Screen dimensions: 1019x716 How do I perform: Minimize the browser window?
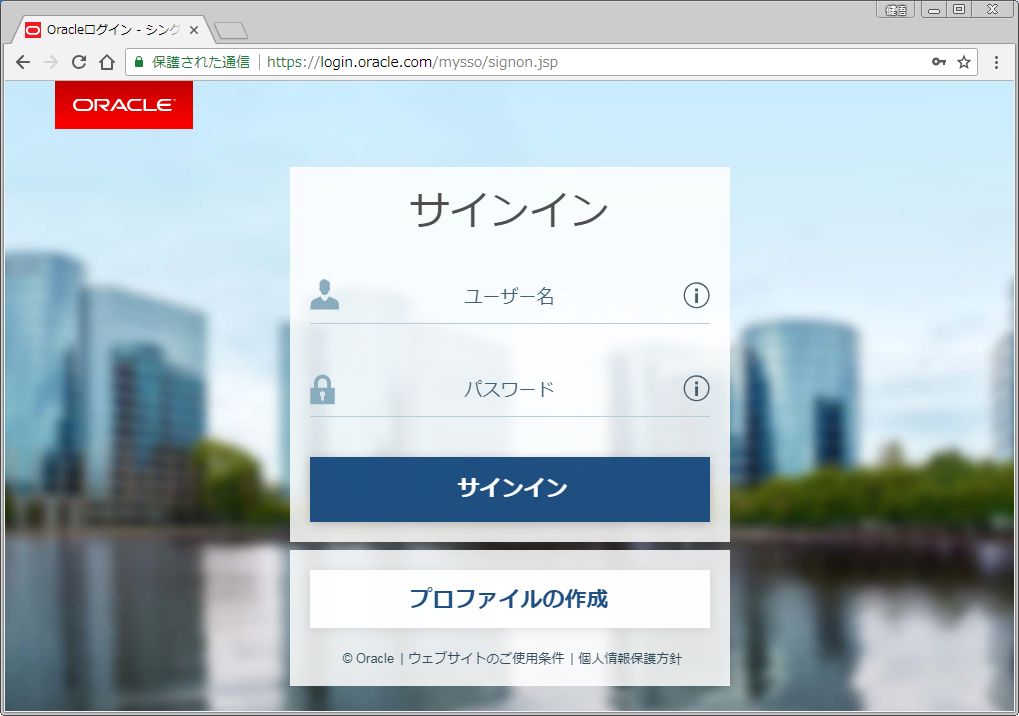934,10
